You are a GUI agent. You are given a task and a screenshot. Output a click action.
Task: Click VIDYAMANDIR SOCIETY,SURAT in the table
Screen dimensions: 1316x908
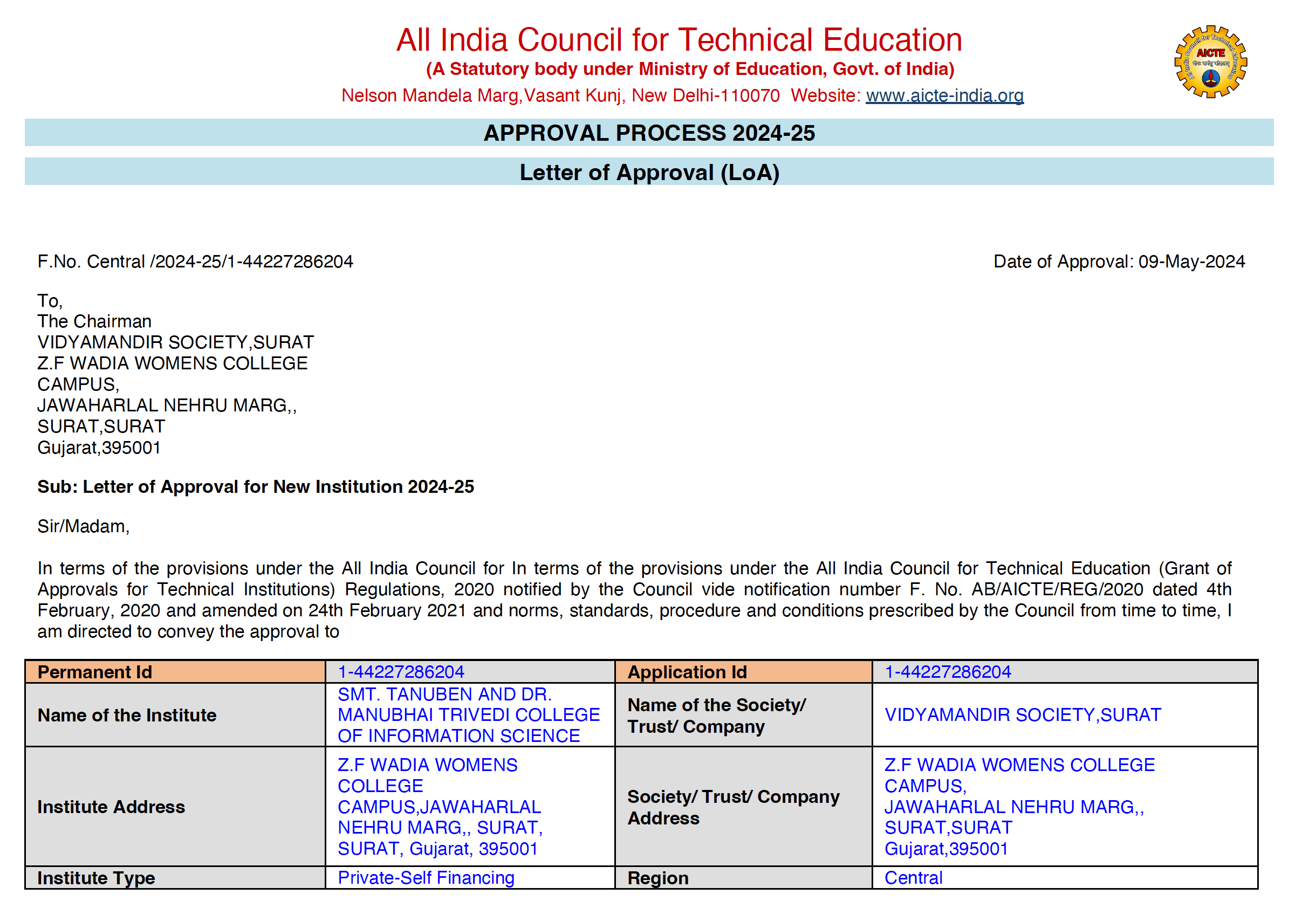[x=1022, y=714]
